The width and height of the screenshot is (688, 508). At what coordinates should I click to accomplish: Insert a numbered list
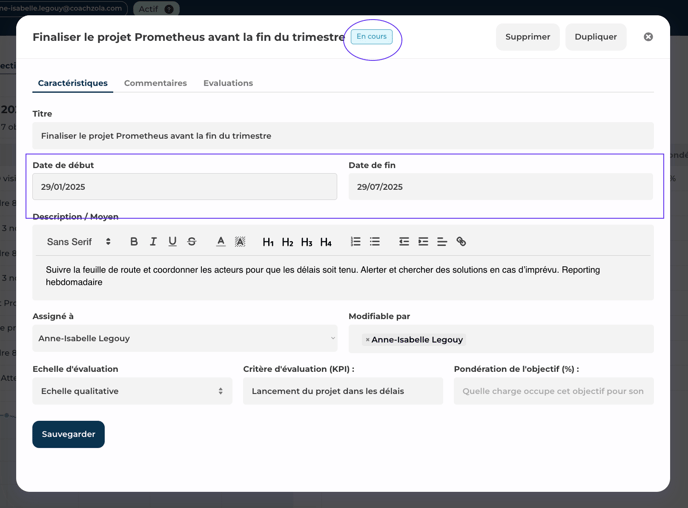[x=355, y=242]
